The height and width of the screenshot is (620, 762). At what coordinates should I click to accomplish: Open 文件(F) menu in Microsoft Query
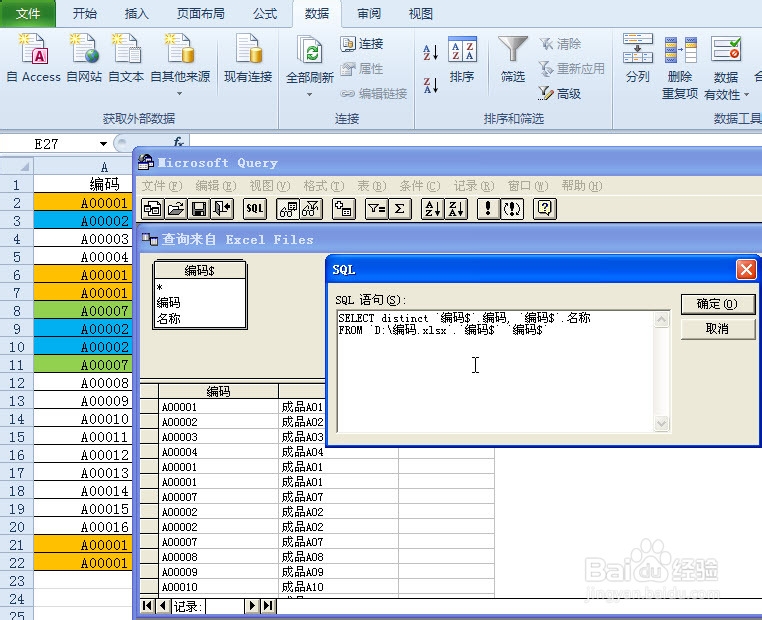coord(162,186)
